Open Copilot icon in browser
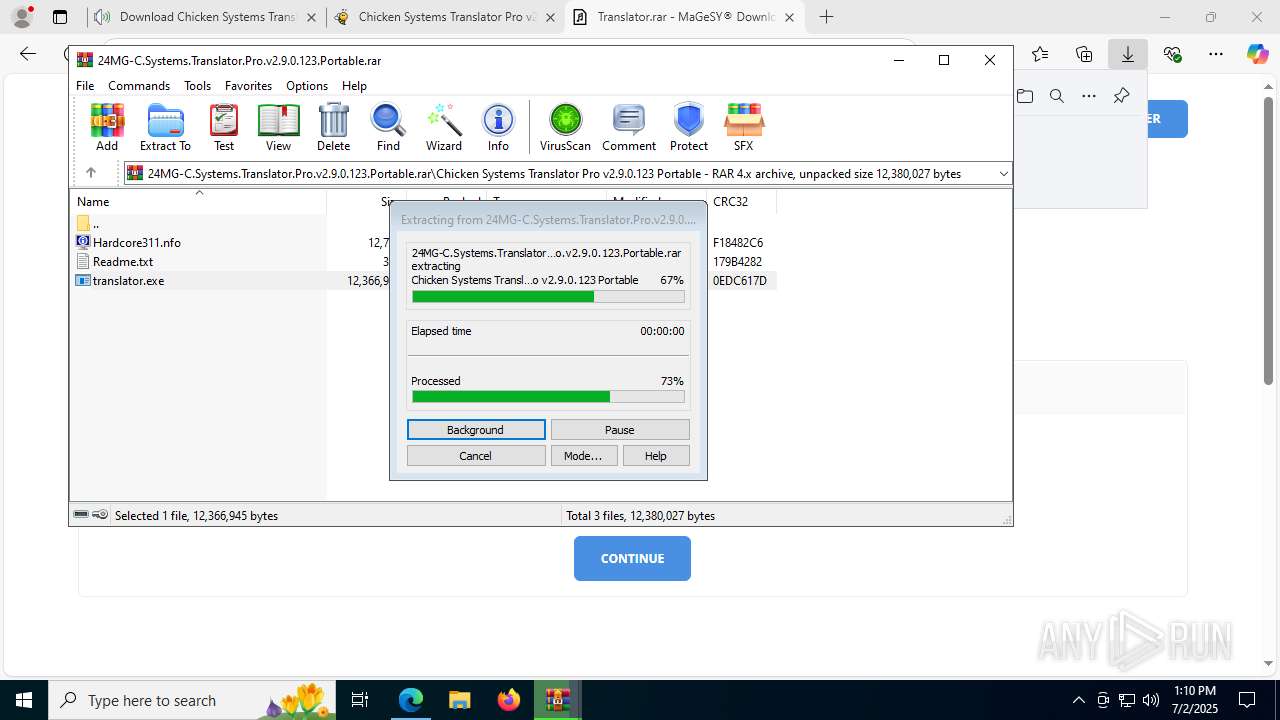The height and width of the screenshot is (720, 1280). pos(1258,54)
